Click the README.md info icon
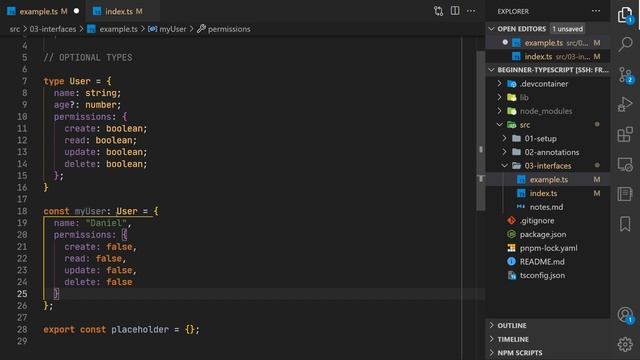This screenshot has height=360, width=640. tap(511, 262)
